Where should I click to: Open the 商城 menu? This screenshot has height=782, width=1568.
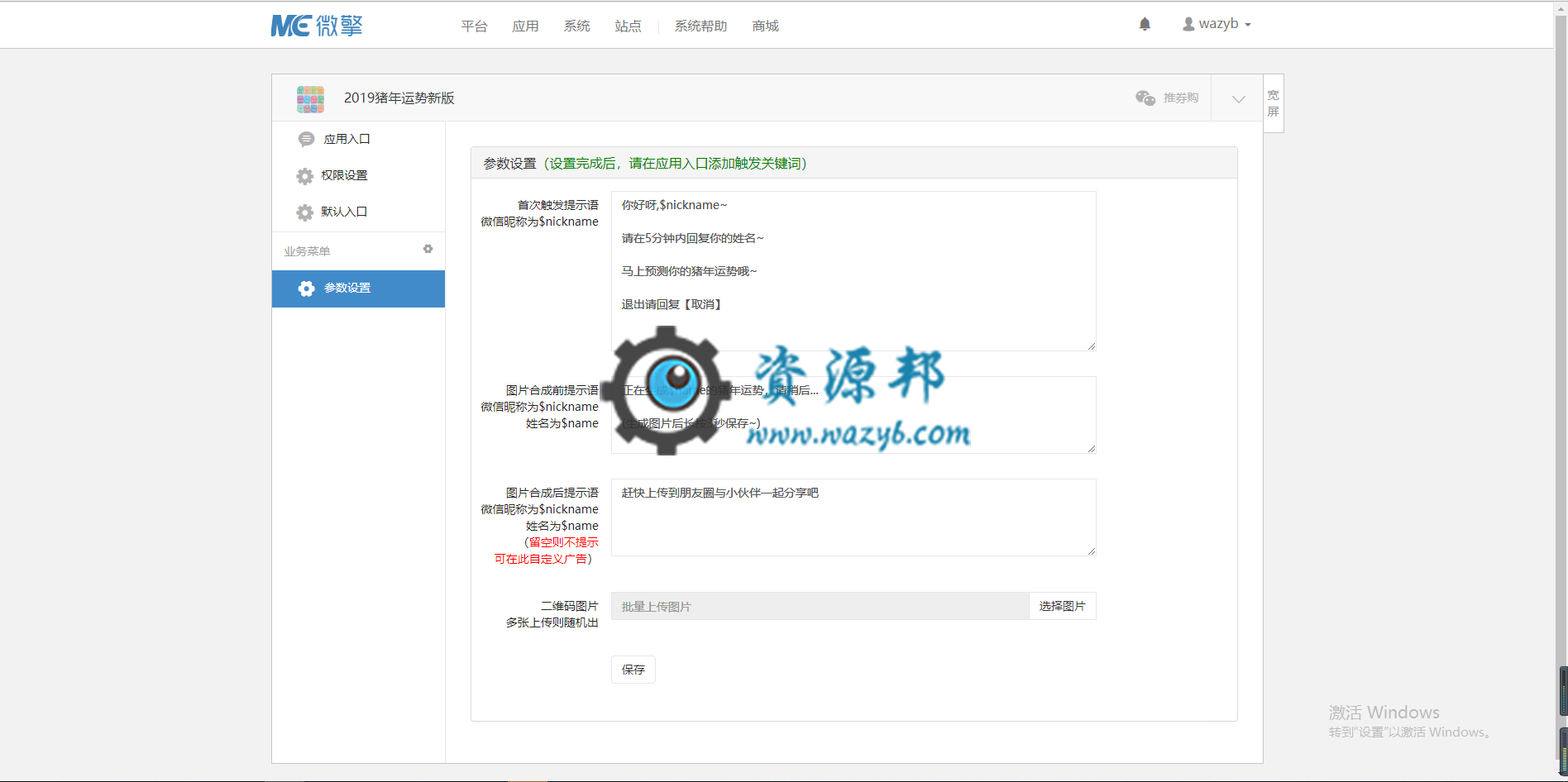[x=765, y=26]
